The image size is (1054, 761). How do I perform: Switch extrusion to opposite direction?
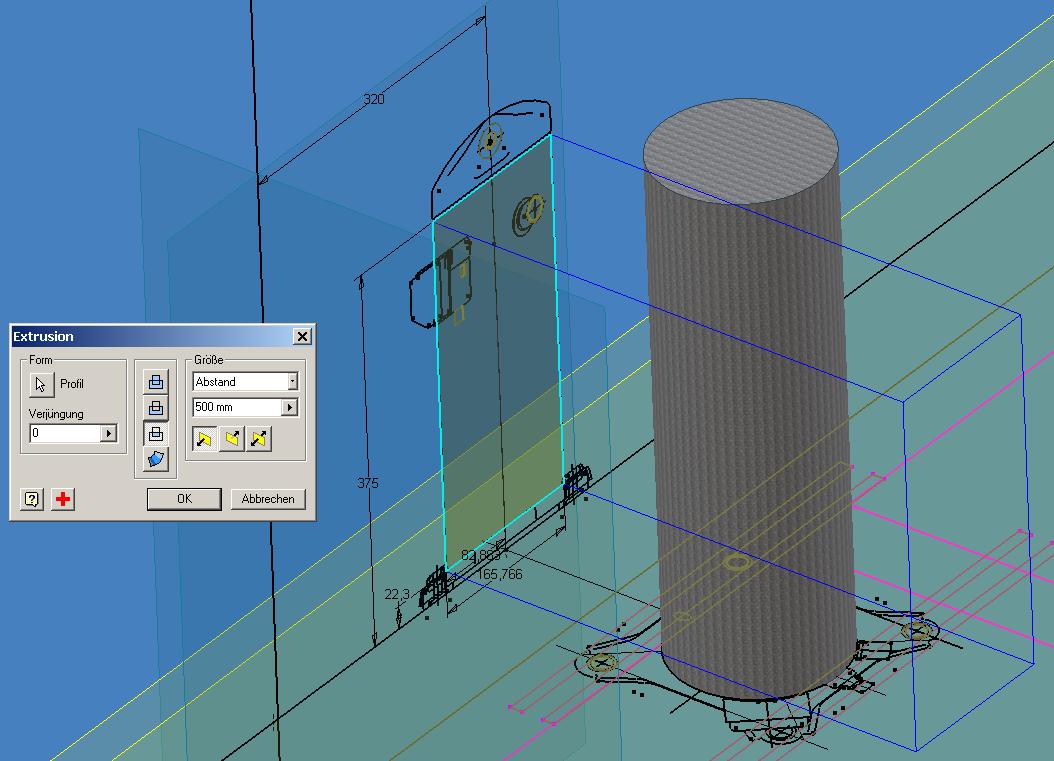pyautogui.click(x=232, y=438)
